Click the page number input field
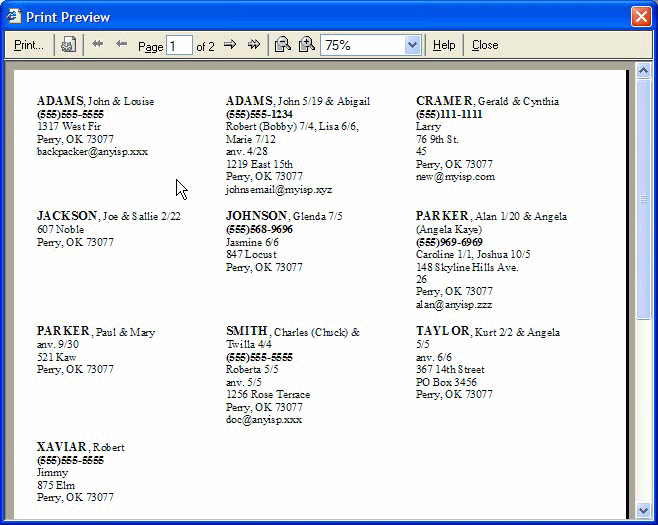 tap(179, 46)
